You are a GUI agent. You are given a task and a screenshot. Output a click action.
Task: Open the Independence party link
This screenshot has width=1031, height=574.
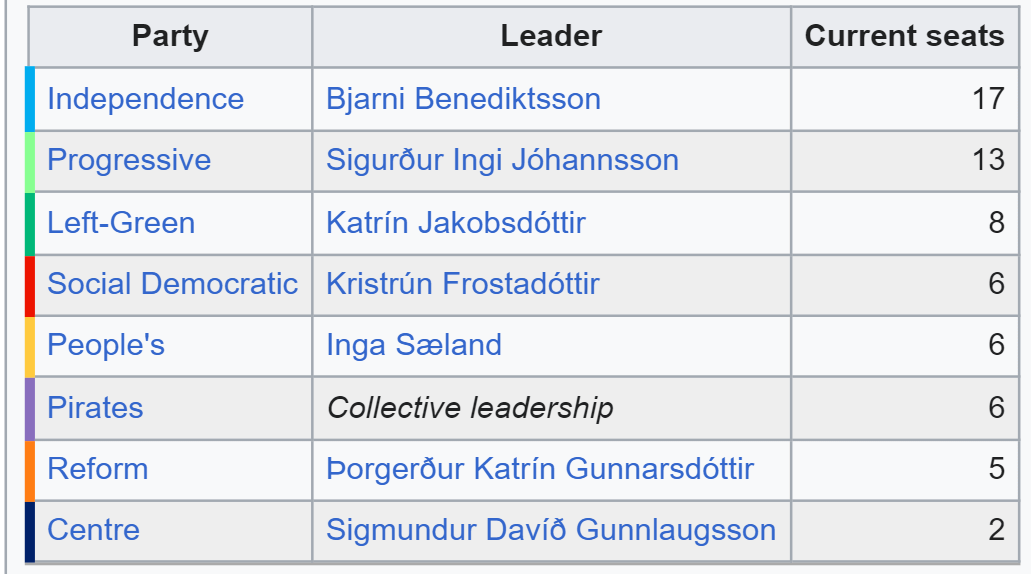tap(145, 99)
